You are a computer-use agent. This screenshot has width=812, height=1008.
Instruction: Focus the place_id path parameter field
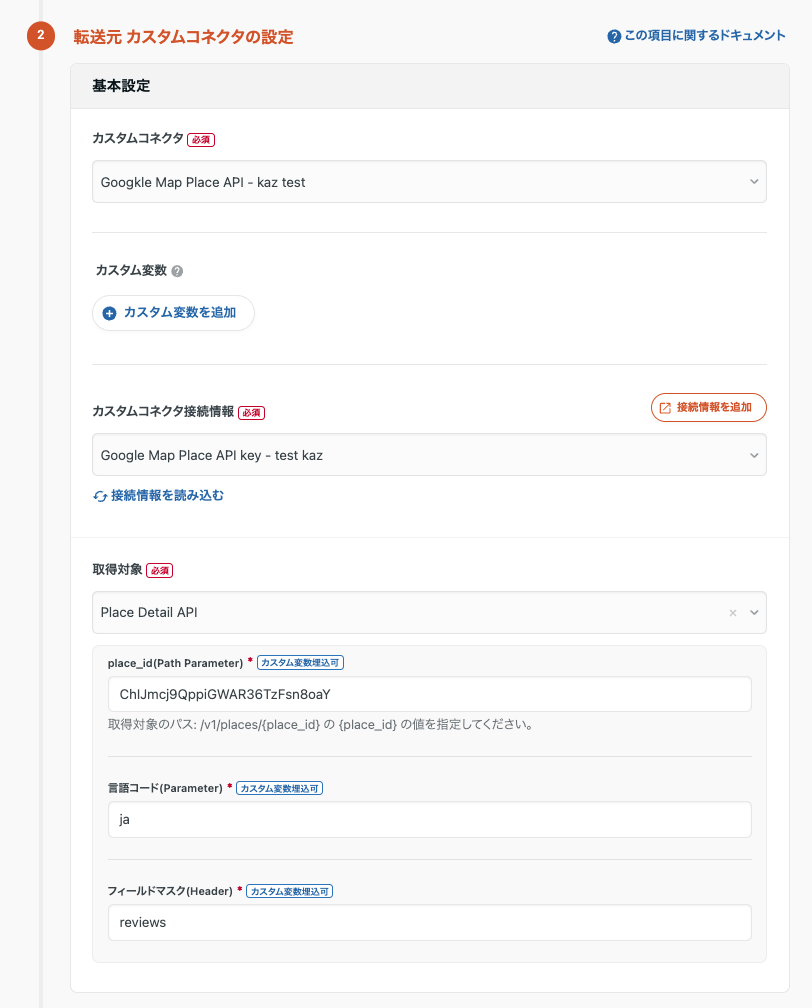(429, 694)
